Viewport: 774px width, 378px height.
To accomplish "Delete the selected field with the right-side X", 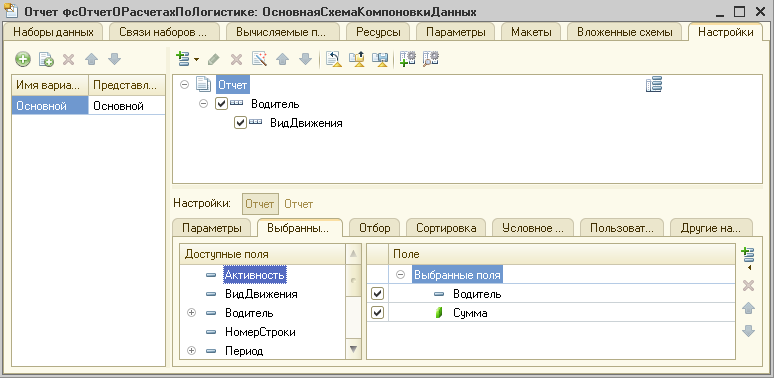I will point(748,285).
